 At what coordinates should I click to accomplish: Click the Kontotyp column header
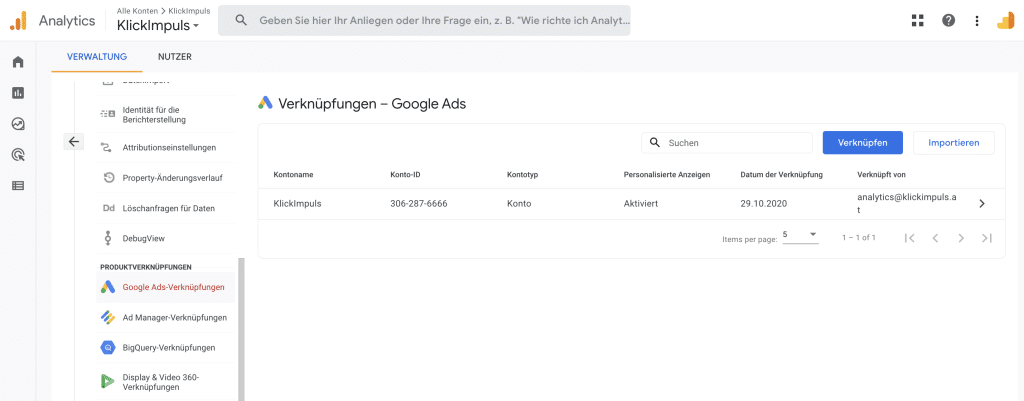(x=522, y=174)
